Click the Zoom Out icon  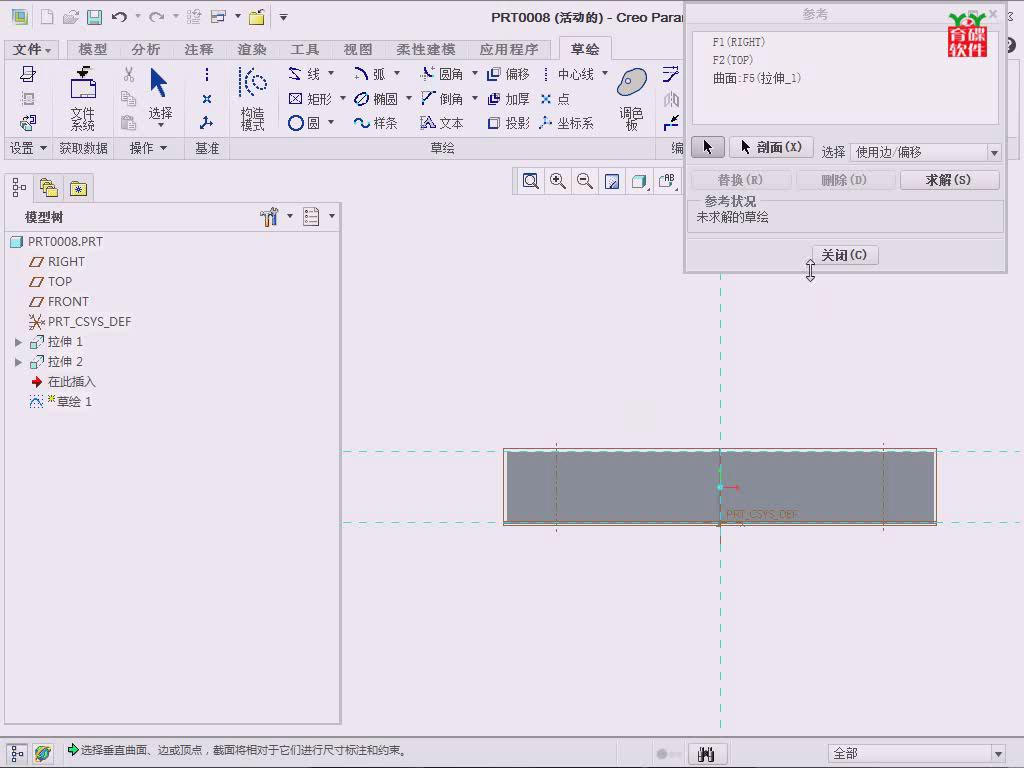[584, 181]
